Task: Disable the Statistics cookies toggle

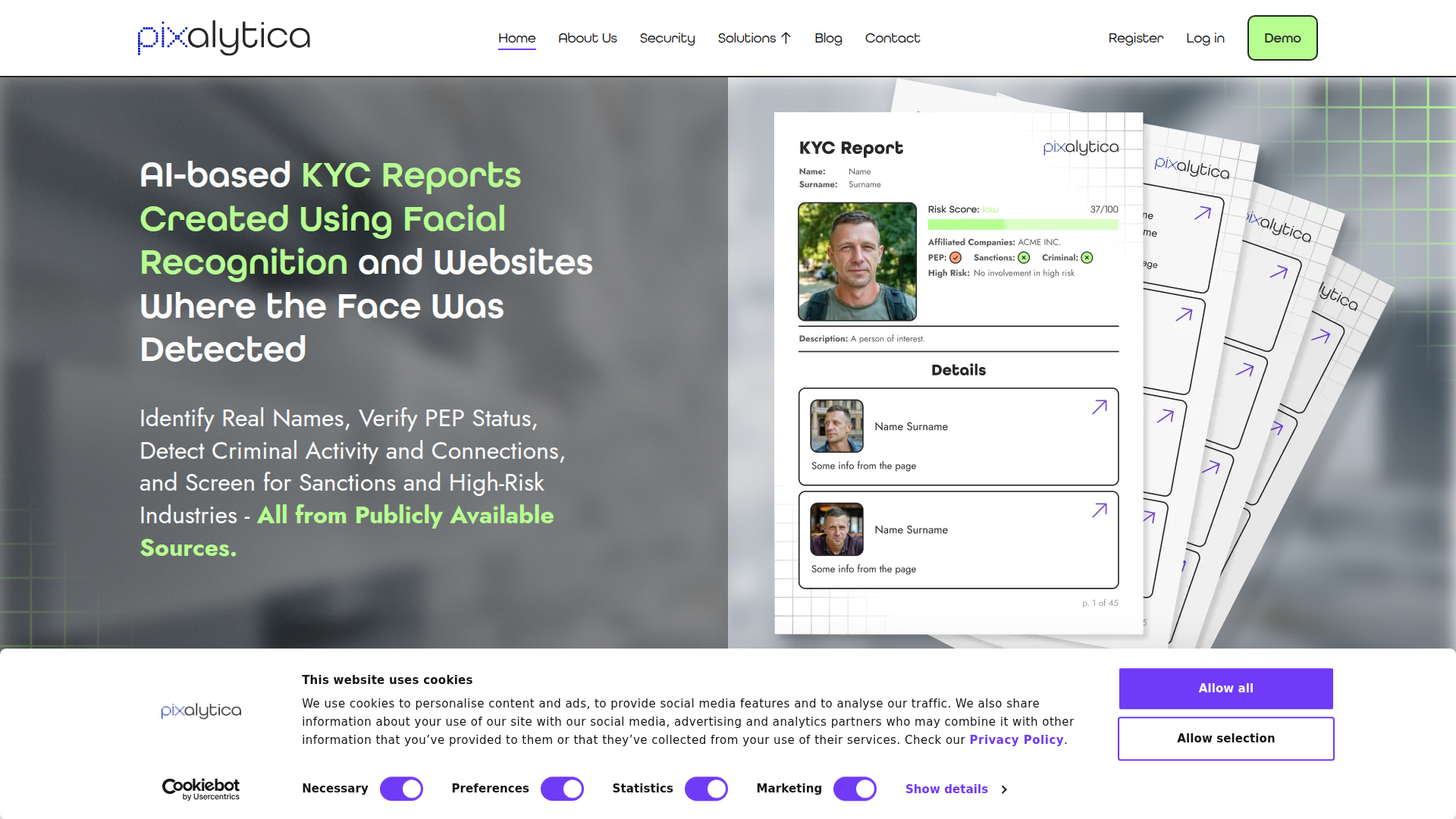Action: [706, 789]
